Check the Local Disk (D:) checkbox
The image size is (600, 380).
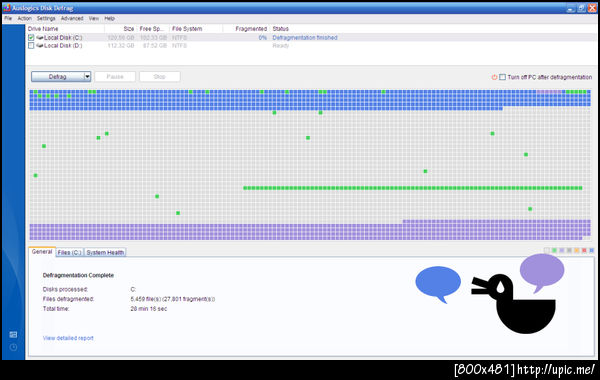click(31, 46)
